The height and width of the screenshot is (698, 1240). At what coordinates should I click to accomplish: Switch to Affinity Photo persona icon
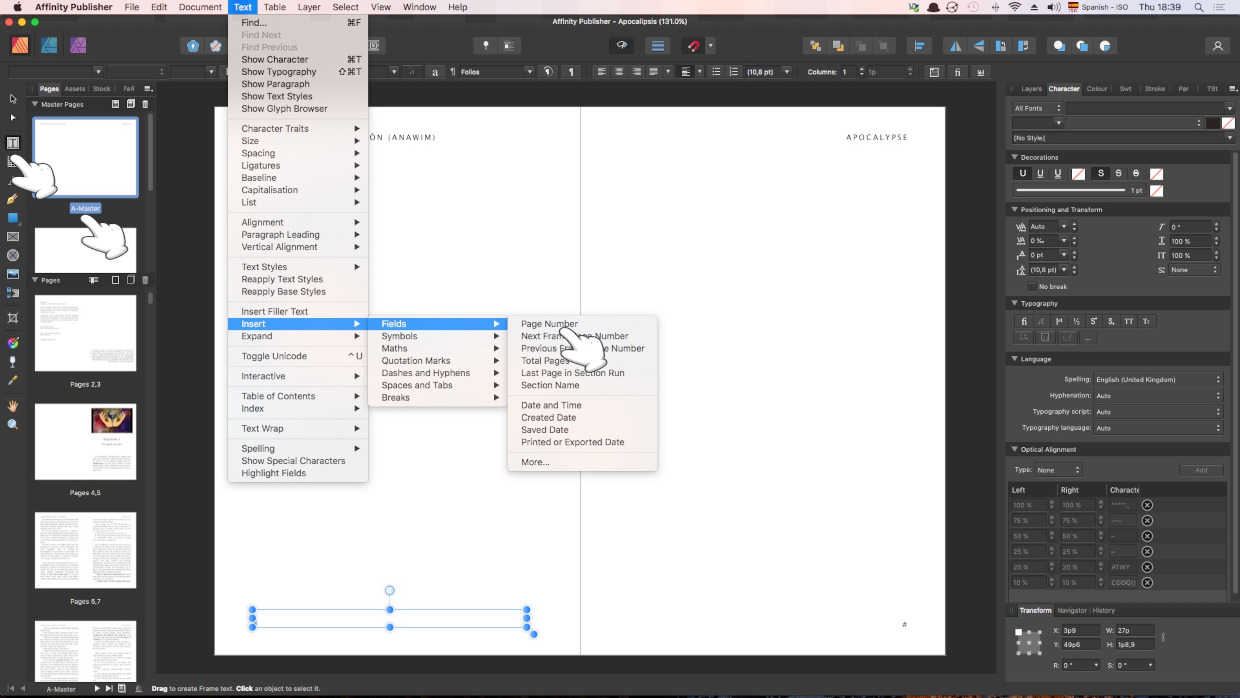click(78, 45)
